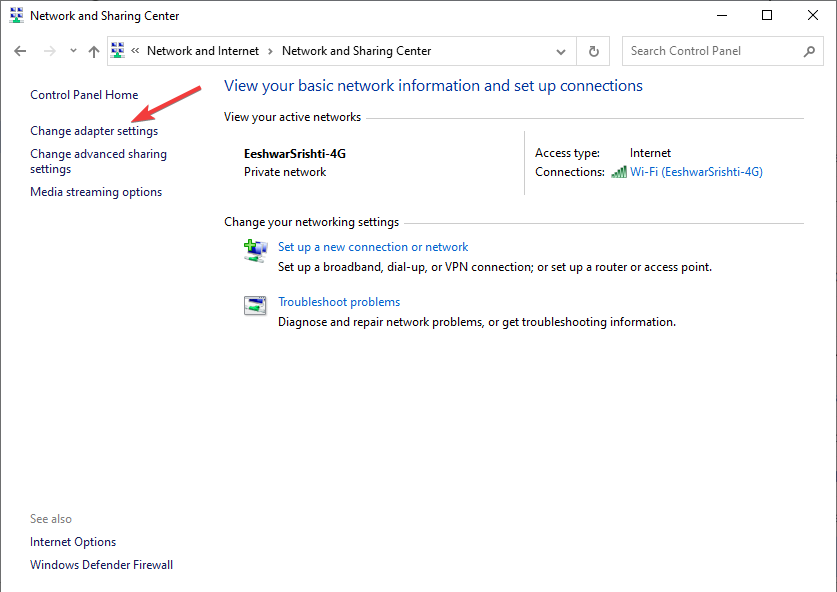The width and height of the screenshot is (837, 592).
Task: Select Network and Sharing Center breadcrumb
Action: click(x=357, y=51)
